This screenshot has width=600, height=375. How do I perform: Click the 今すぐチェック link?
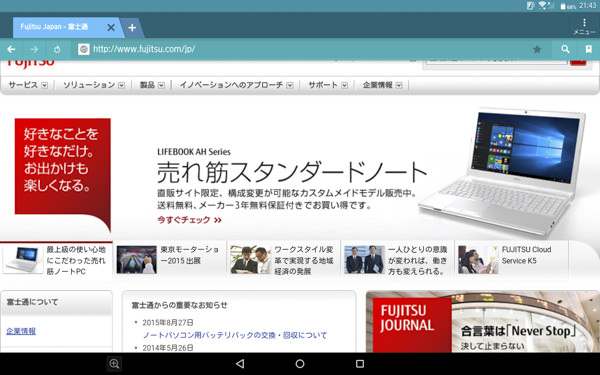coord(189,220)
